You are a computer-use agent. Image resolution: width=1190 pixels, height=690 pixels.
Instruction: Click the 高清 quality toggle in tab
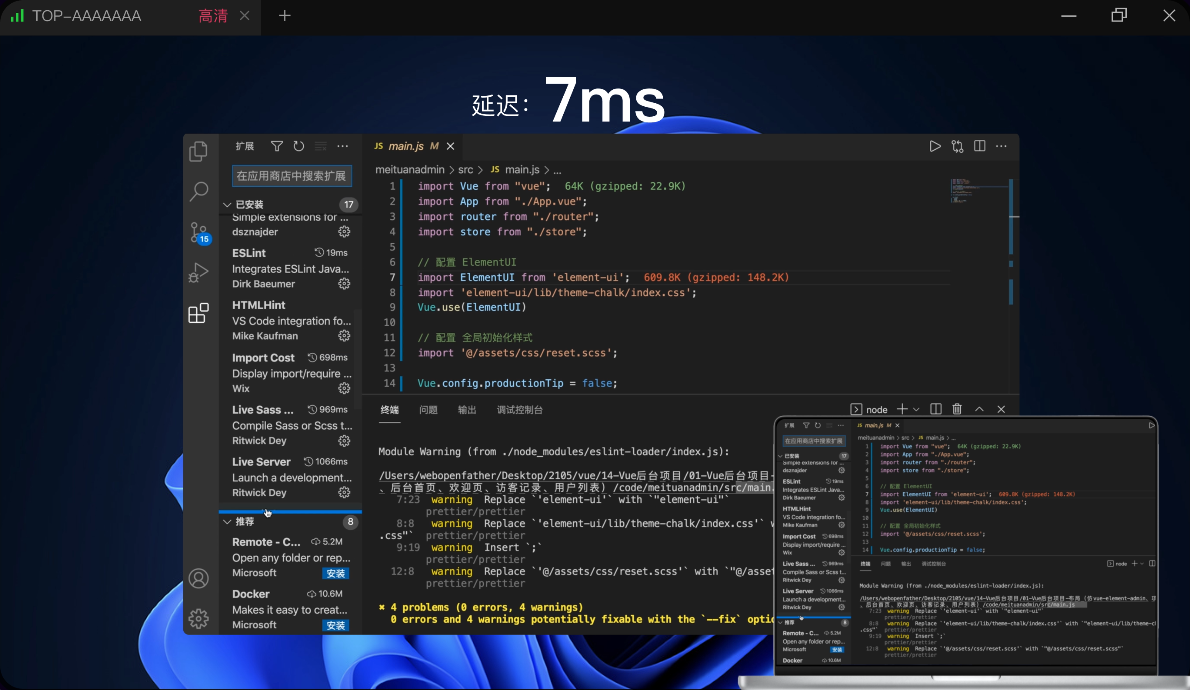click(213, 16)
